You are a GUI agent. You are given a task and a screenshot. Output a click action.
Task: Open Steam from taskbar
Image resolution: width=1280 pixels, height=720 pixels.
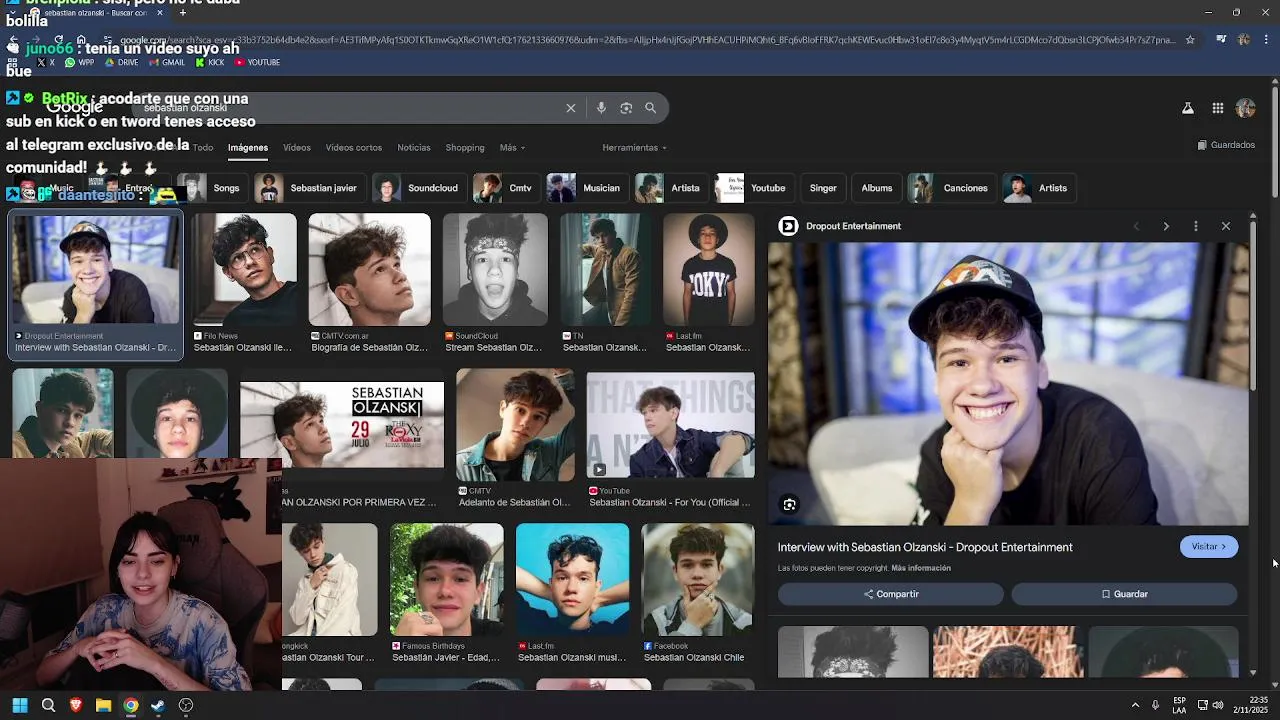[158, 705]
